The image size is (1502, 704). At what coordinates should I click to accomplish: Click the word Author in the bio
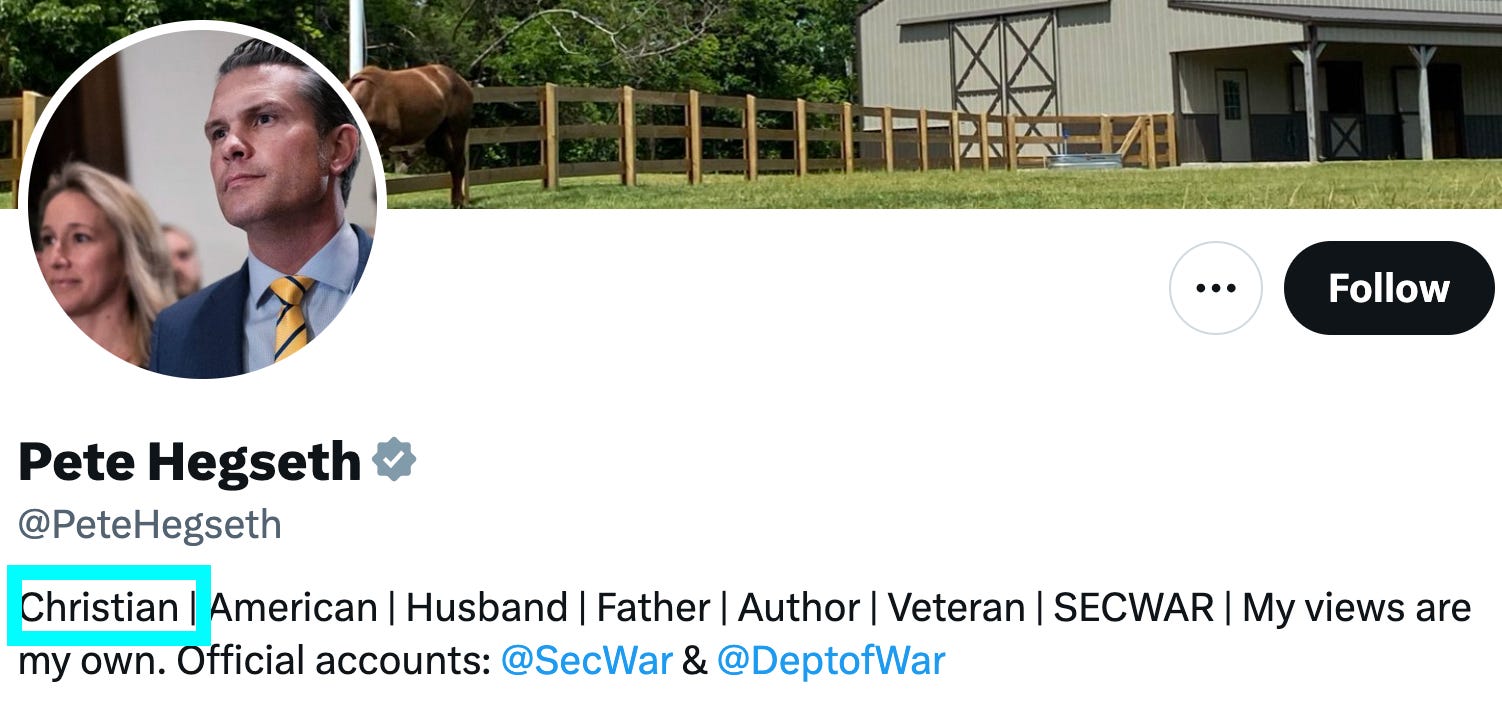(799, 607)
